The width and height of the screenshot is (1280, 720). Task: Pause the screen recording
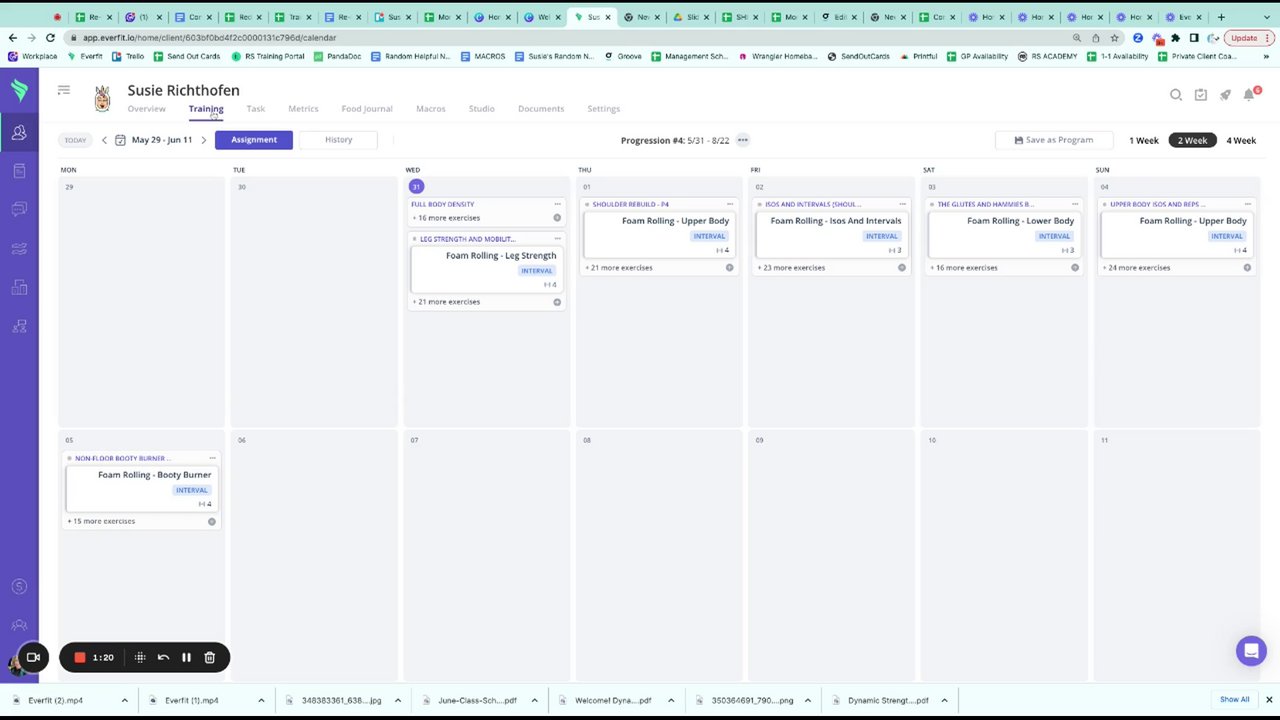pyautogui.click(x=186, y=658)
